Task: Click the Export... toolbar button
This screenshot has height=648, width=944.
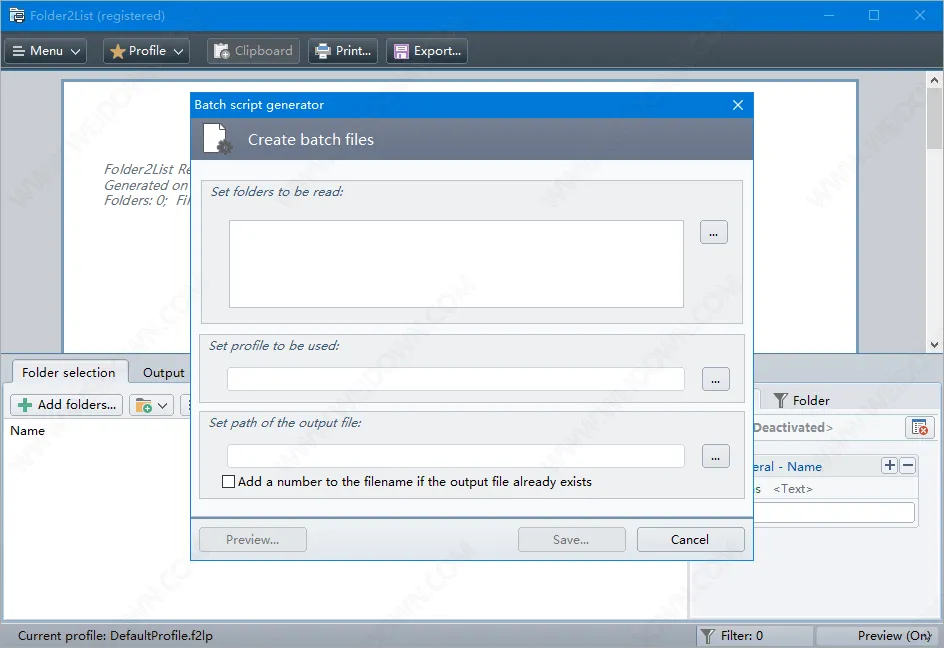Action: pos(427,51)
